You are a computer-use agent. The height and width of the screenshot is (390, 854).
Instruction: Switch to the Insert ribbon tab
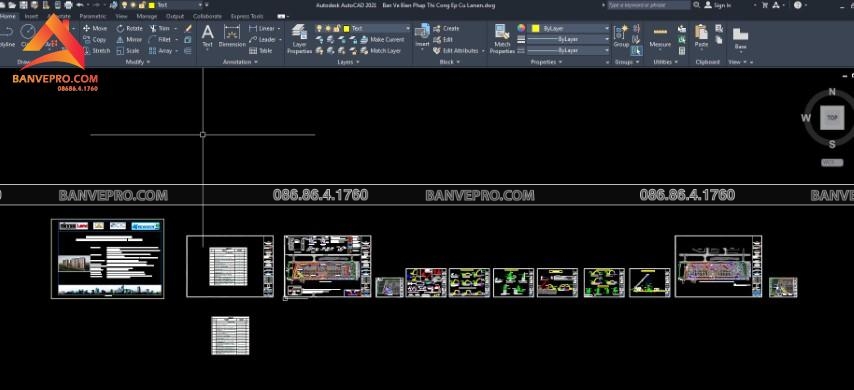tap(32, 16)
